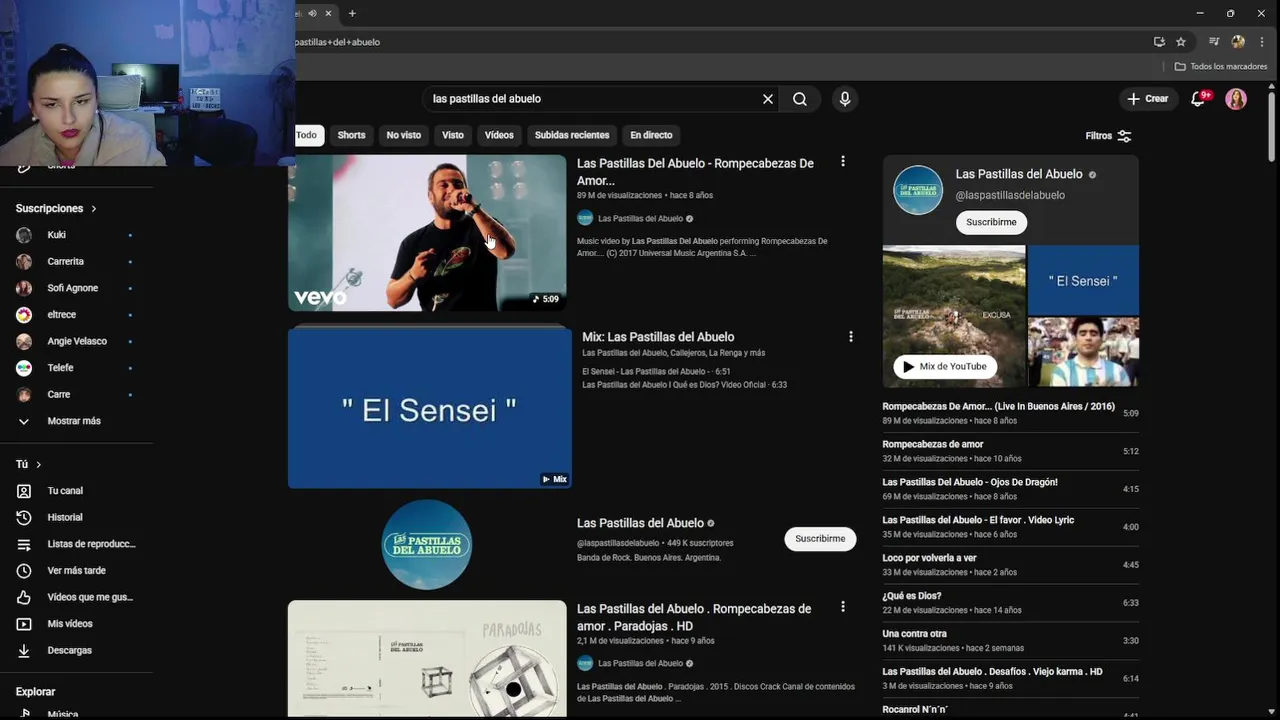Open ¿Qué es Dios? in side list

click(912, 596)
